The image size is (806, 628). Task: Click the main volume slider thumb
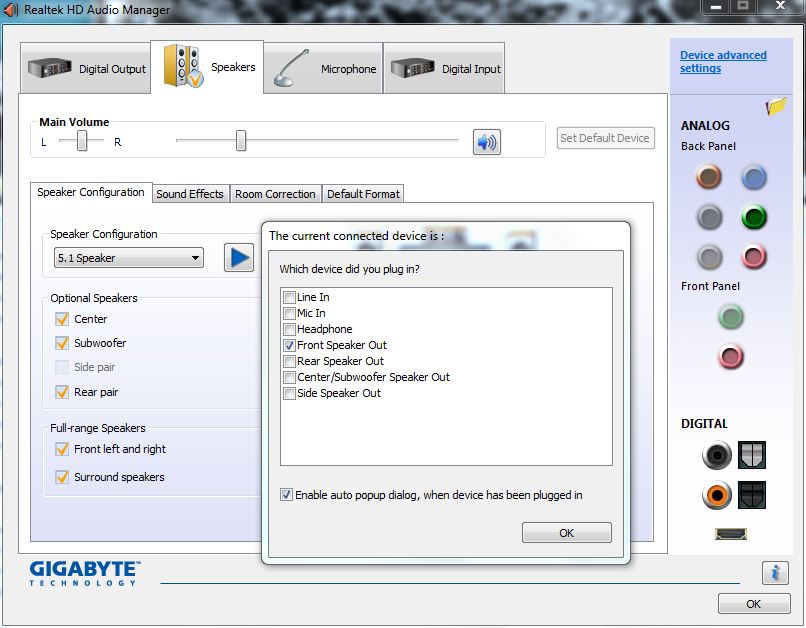point(241,141)
